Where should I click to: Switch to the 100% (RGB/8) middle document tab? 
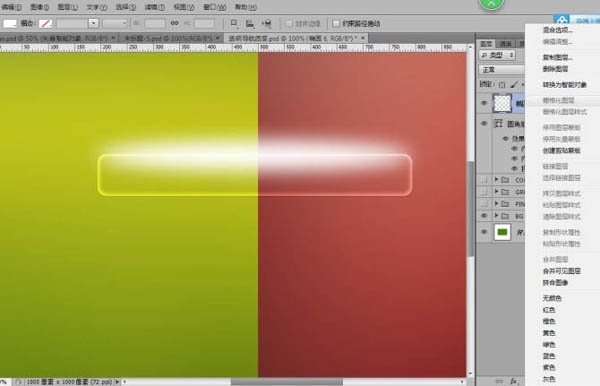(168, 38)
